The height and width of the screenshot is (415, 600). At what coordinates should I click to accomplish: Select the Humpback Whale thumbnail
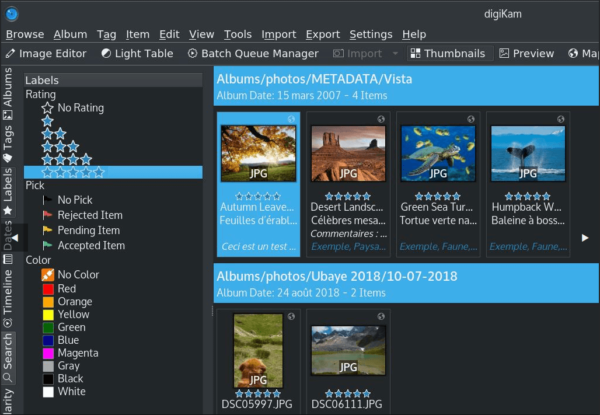528,153
